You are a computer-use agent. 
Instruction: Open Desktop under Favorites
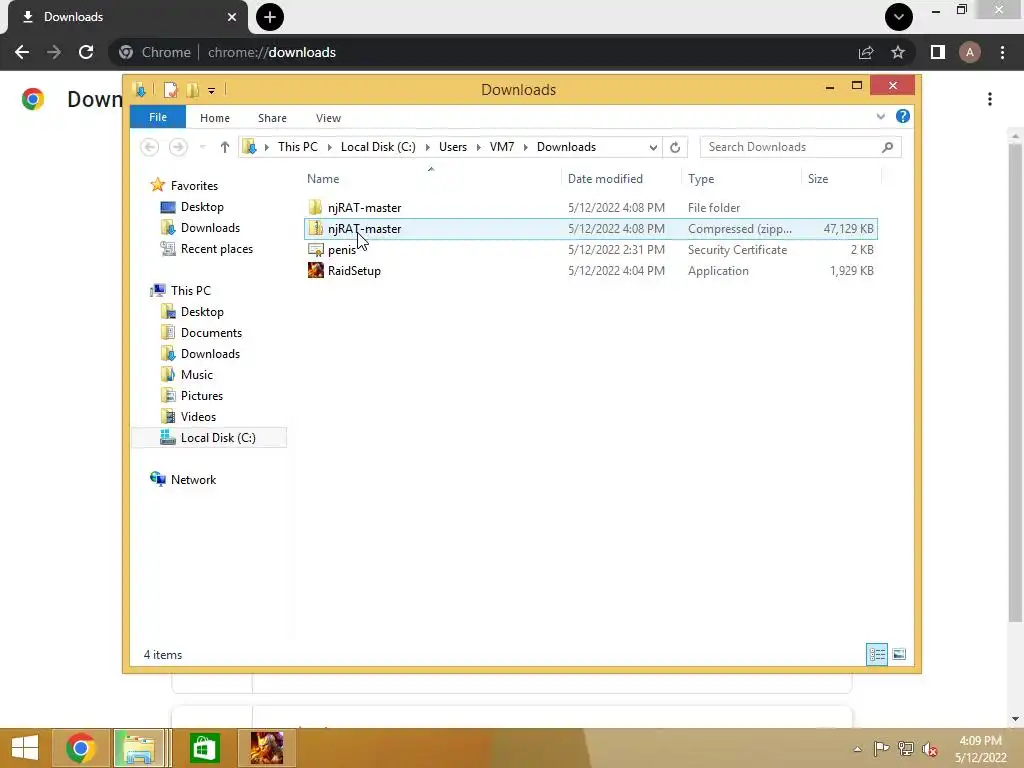[202, 206]
